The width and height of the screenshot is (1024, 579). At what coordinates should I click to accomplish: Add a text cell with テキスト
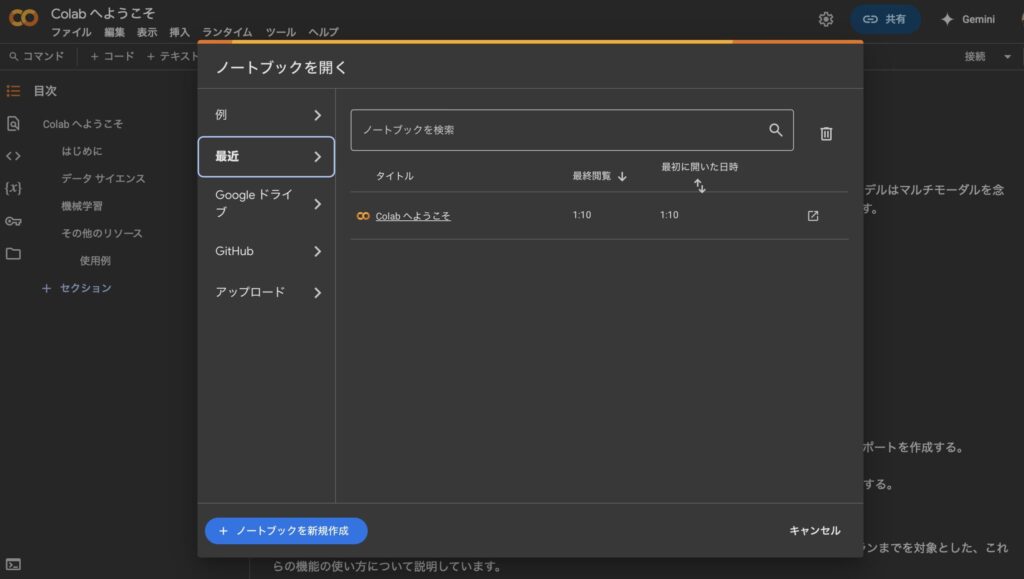coord(172,57)
